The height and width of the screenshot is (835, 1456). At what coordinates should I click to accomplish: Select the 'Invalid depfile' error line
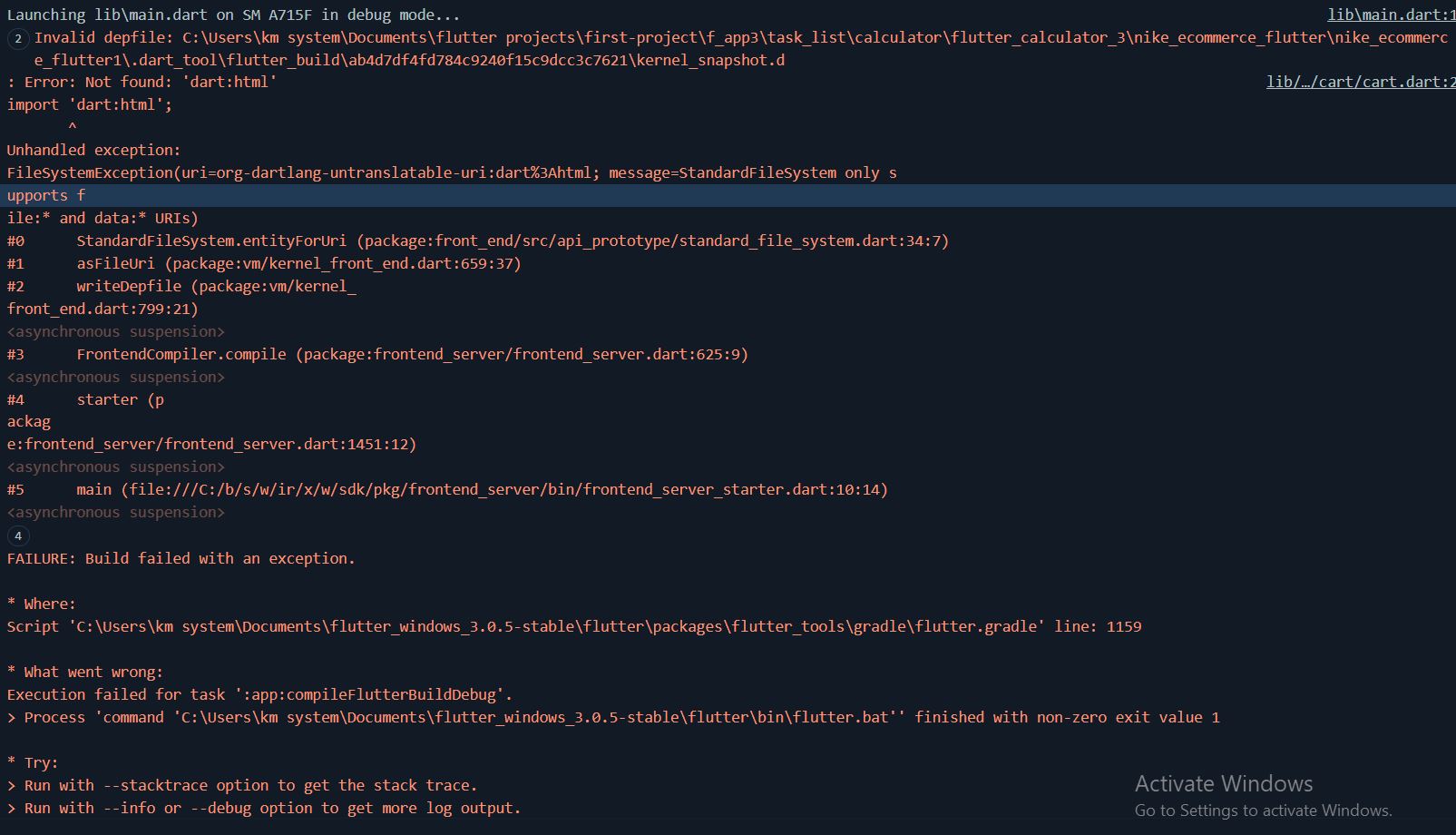pos(741,48)
